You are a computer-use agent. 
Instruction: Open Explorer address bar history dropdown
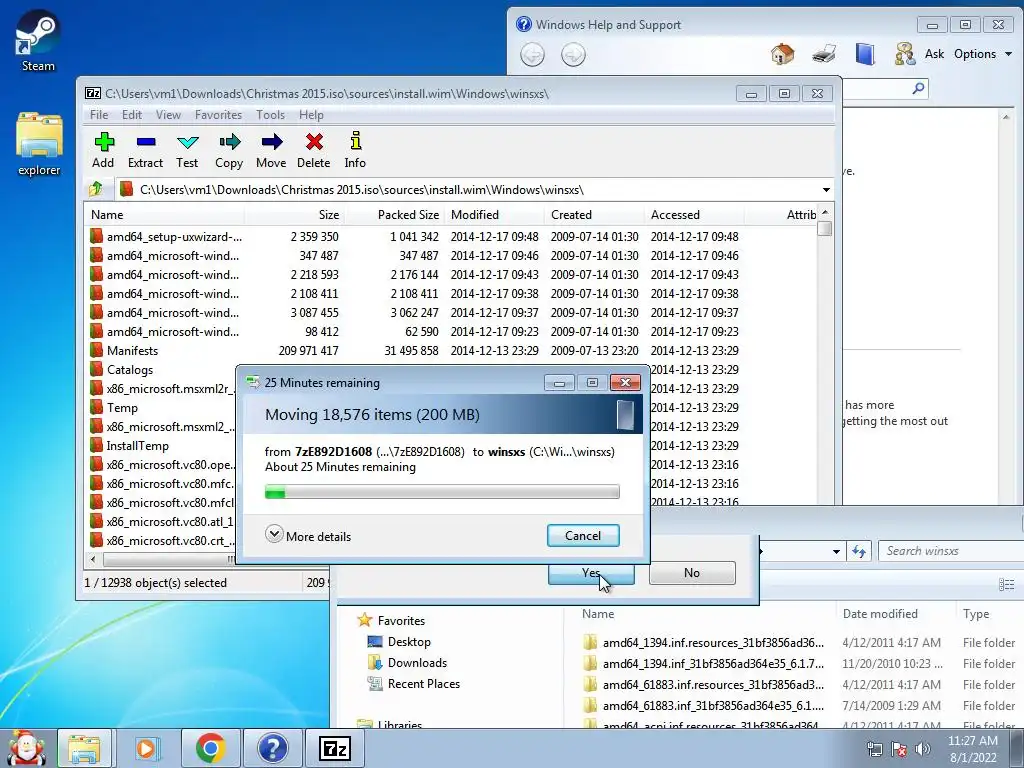836,552
